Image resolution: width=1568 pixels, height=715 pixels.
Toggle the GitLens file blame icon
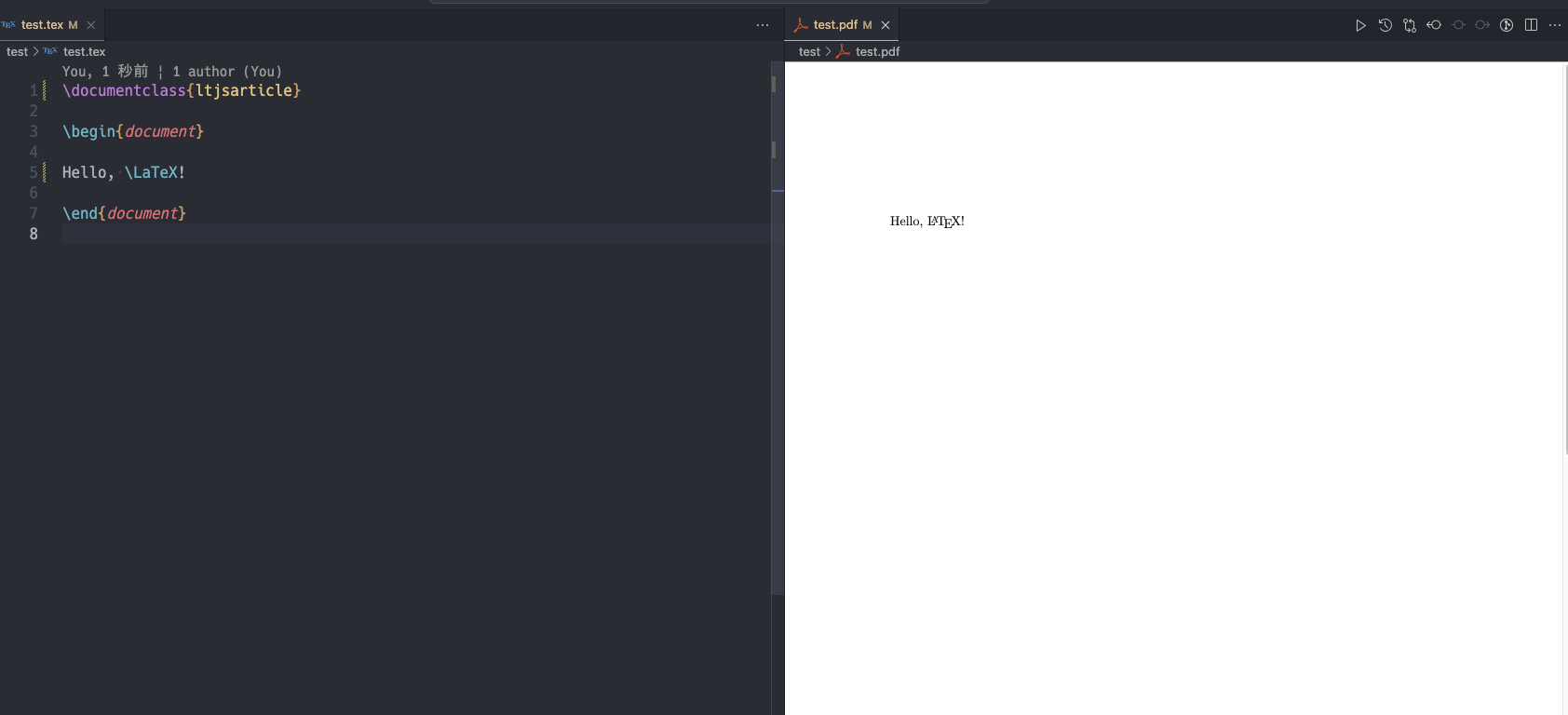tap(1507, 25)
